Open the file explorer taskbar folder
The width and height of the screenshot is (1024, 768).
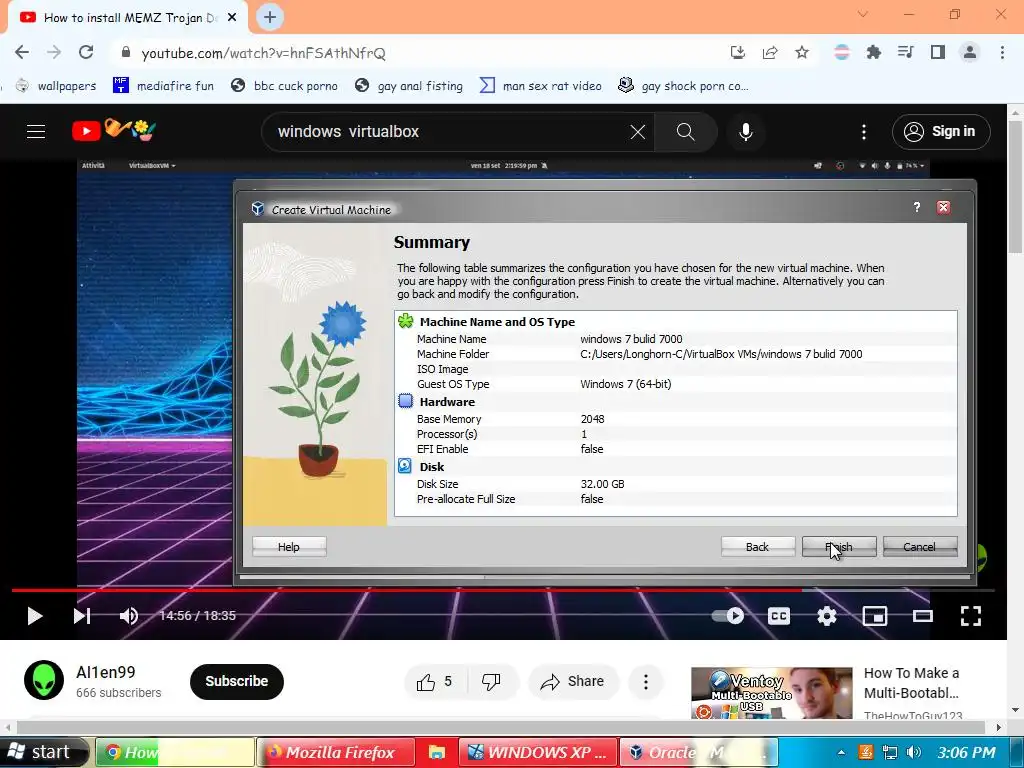(x=436, y=752)
